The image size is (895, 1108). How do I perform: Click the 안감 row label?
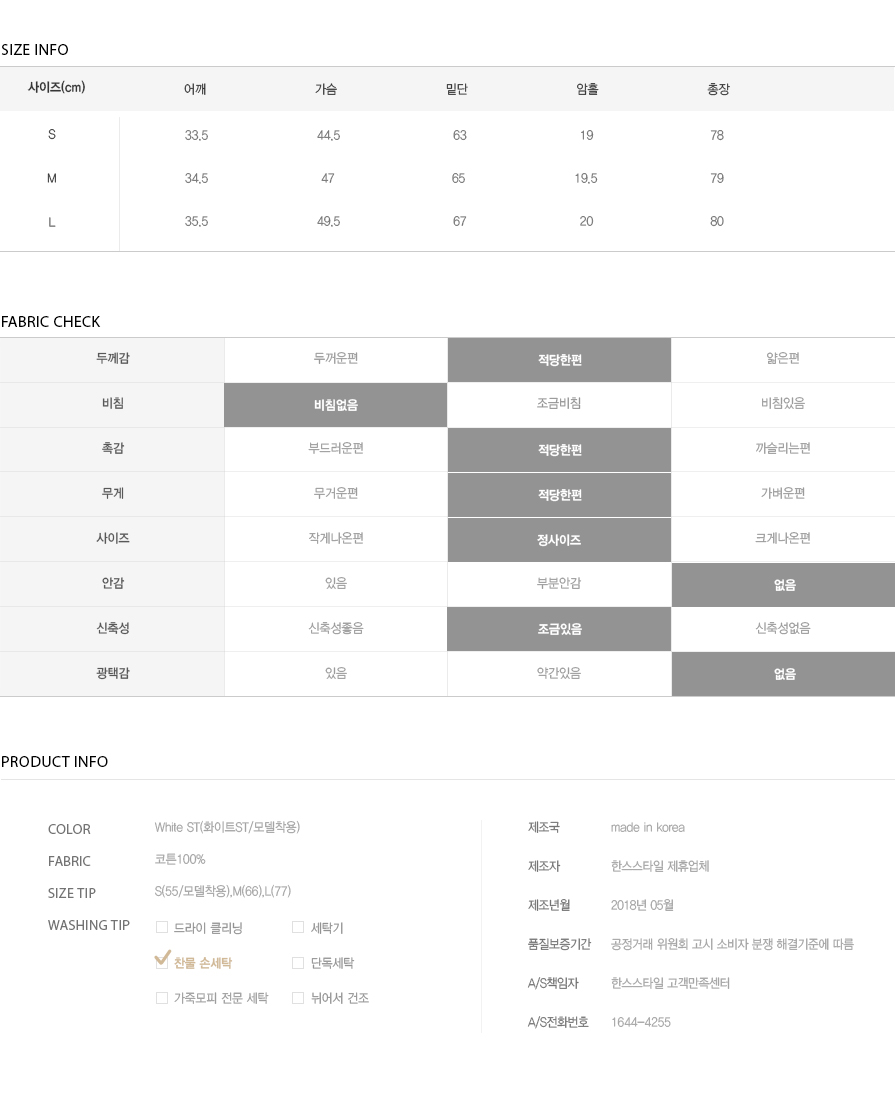point(112,583)
